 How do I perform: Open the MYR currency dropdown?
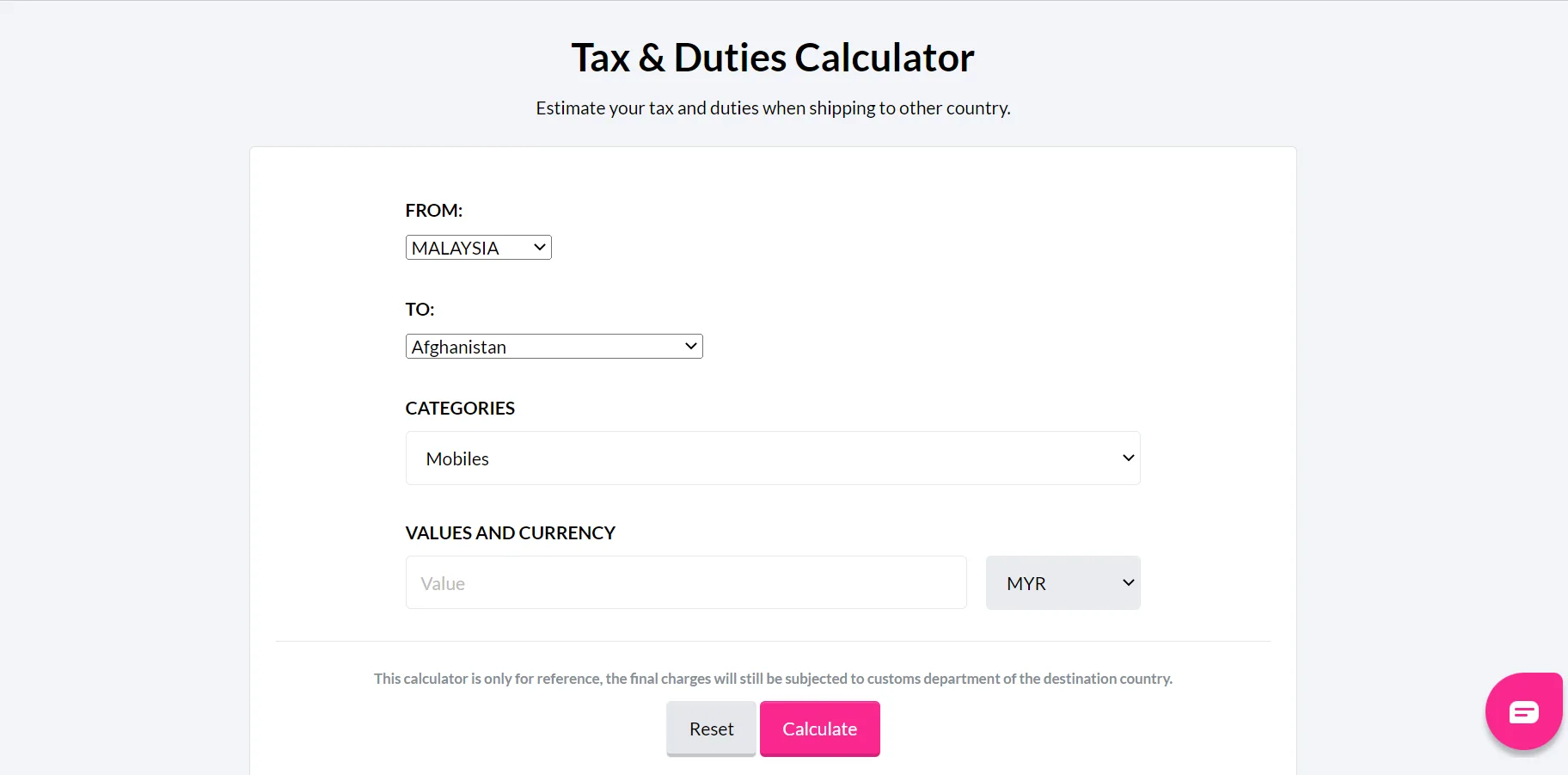pyautogui.click(x=1057, y=582)
